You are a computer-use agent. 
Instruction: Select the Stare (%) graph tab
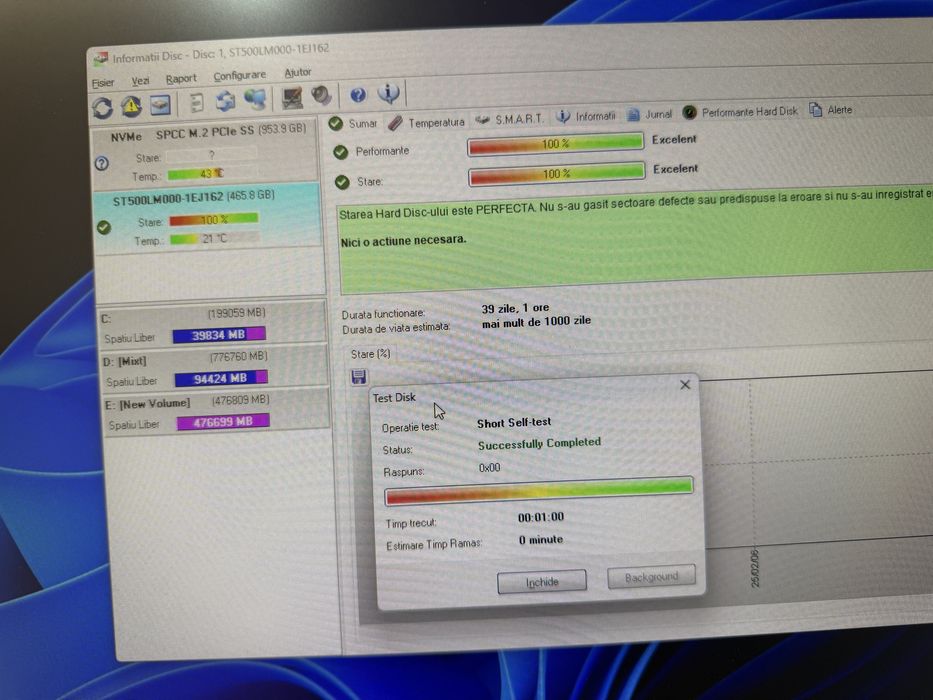(370, 354)
